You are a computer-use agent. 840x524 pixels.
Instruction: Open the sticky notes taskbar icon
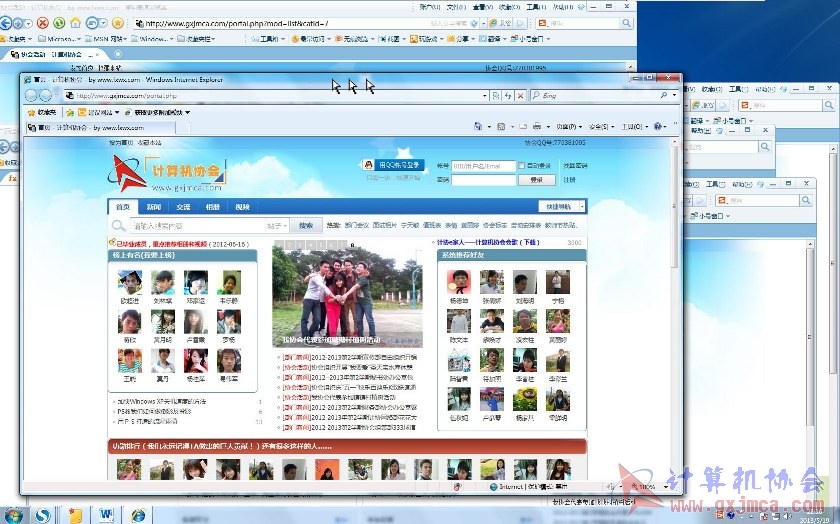[x=75, y=515]
